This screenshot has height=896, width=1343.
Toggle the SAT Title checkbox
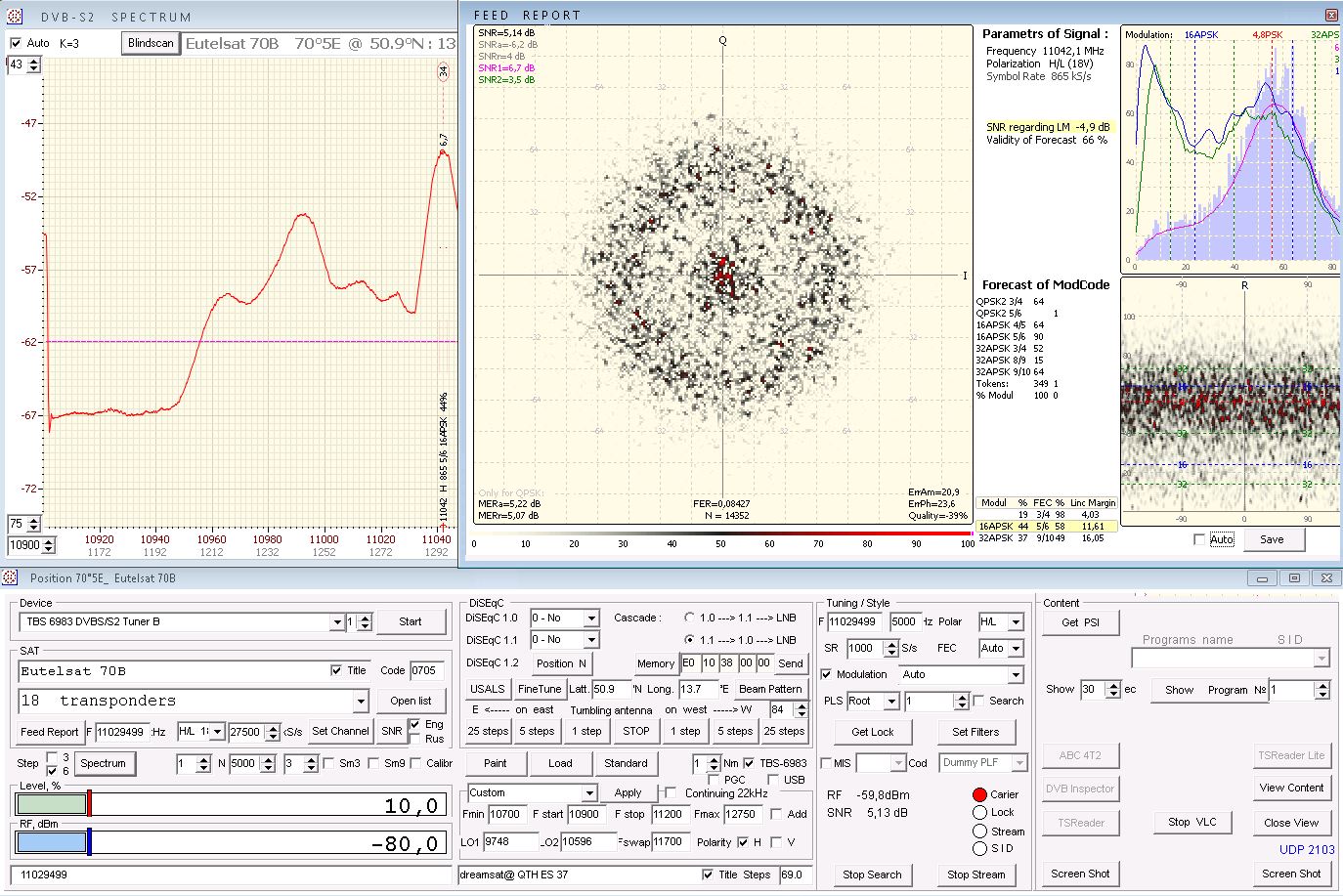(336, 670)
